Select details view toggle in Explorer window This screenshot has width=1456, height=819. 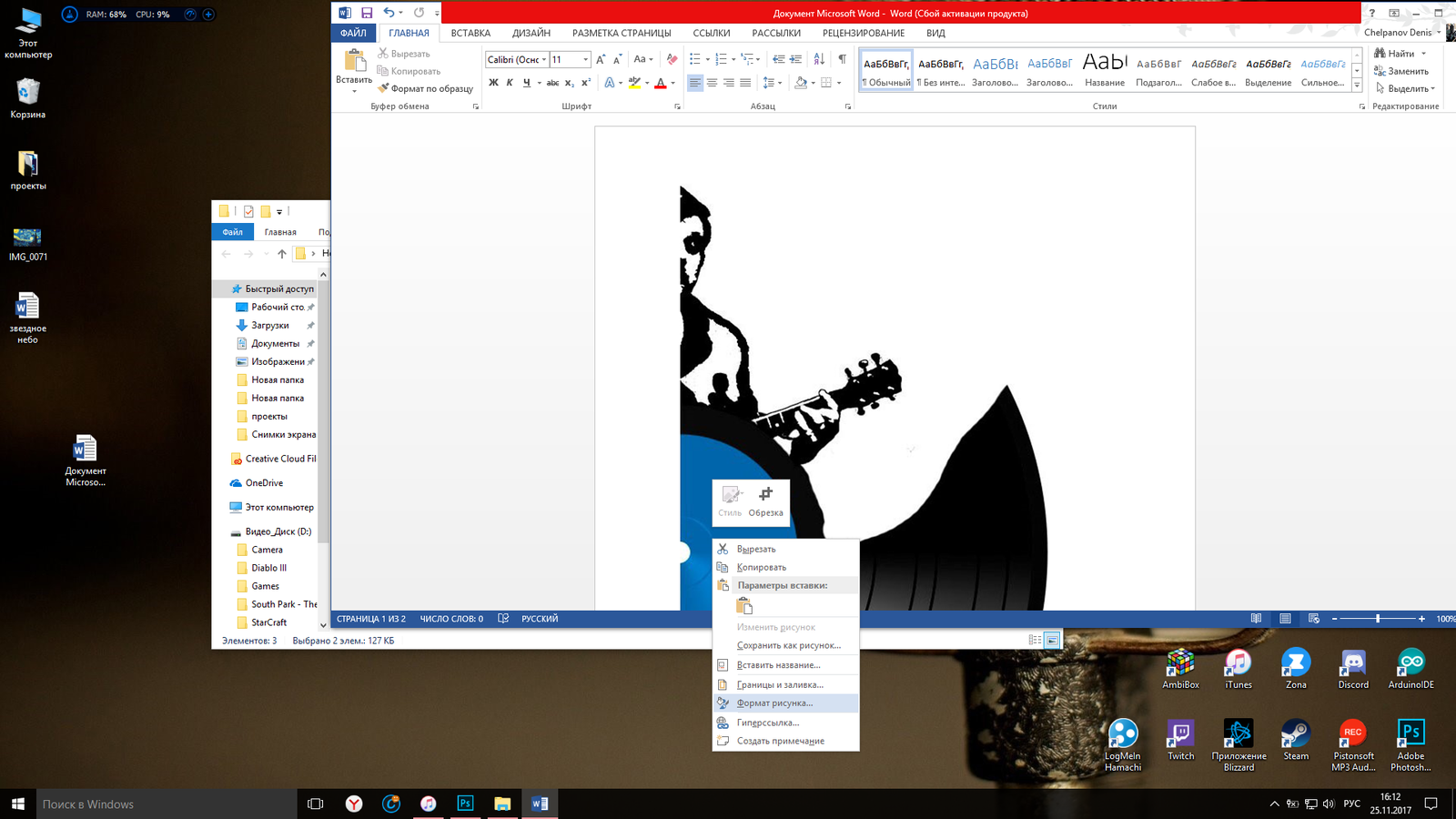pos(1035,641)
